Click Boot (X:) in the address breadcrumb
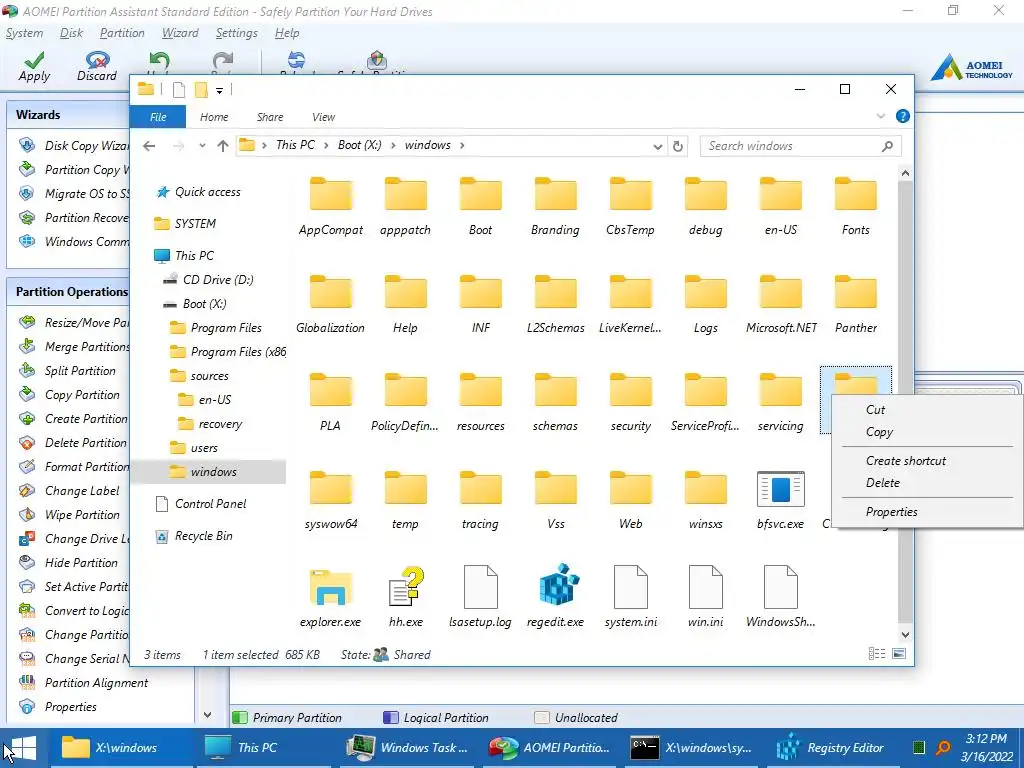1024x768 pixels. (x=359, y=145)
